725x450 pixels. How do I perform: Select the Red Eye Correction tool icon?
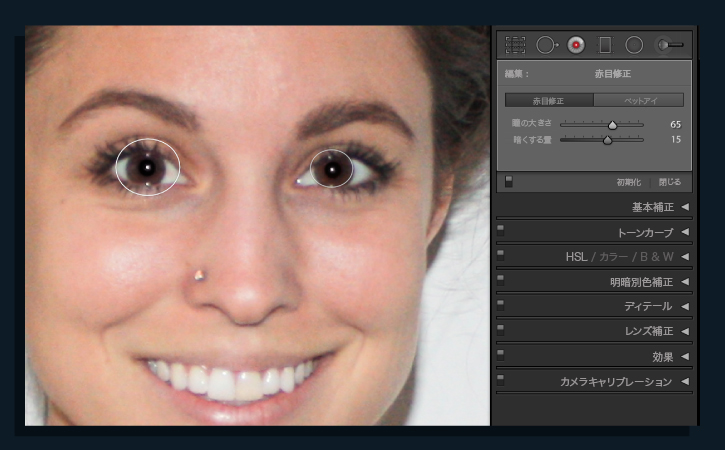coord(576,45)
